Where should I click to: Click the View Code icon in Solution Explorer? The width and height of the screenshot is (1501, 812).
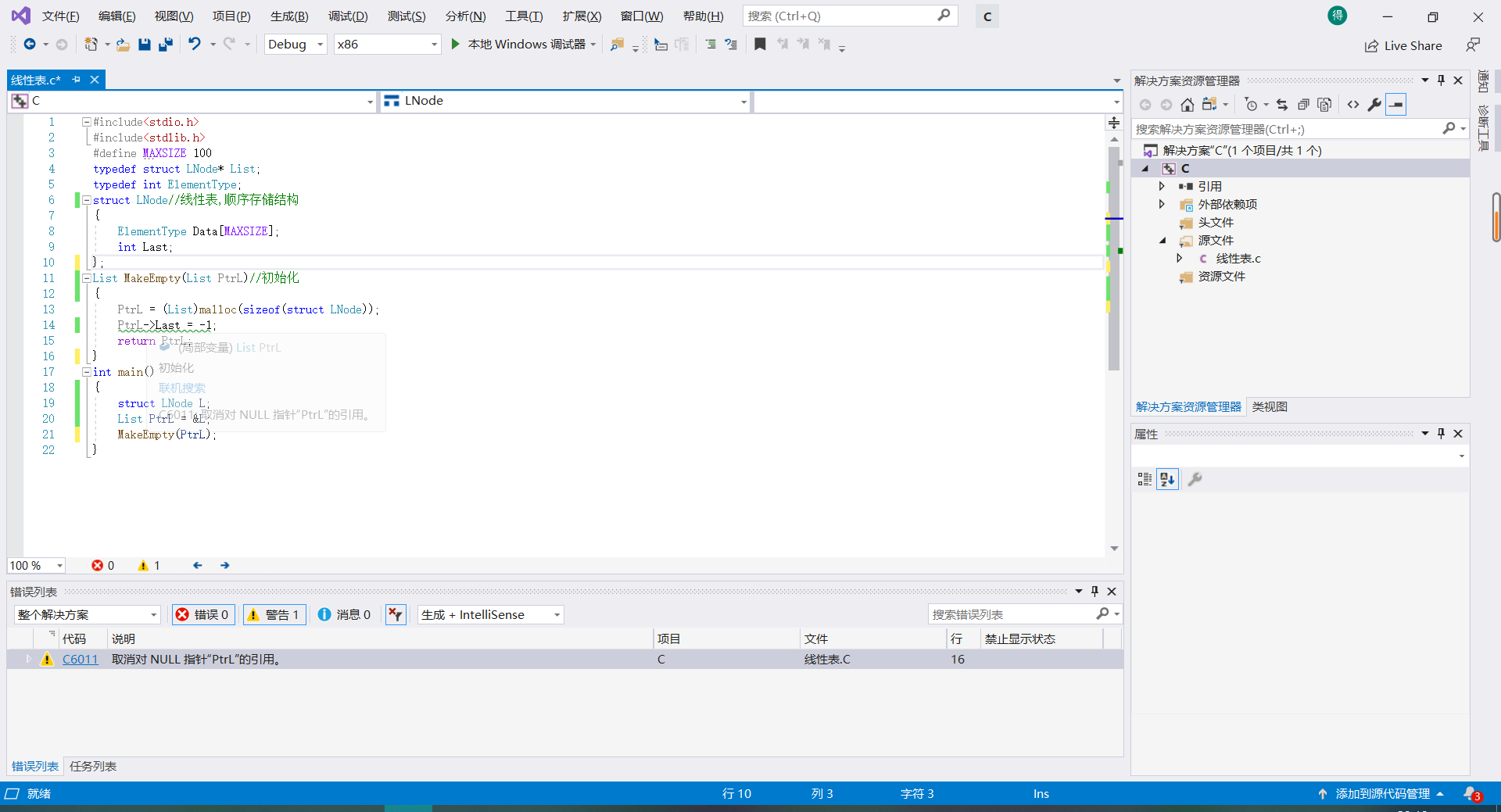coord(1353,105)
